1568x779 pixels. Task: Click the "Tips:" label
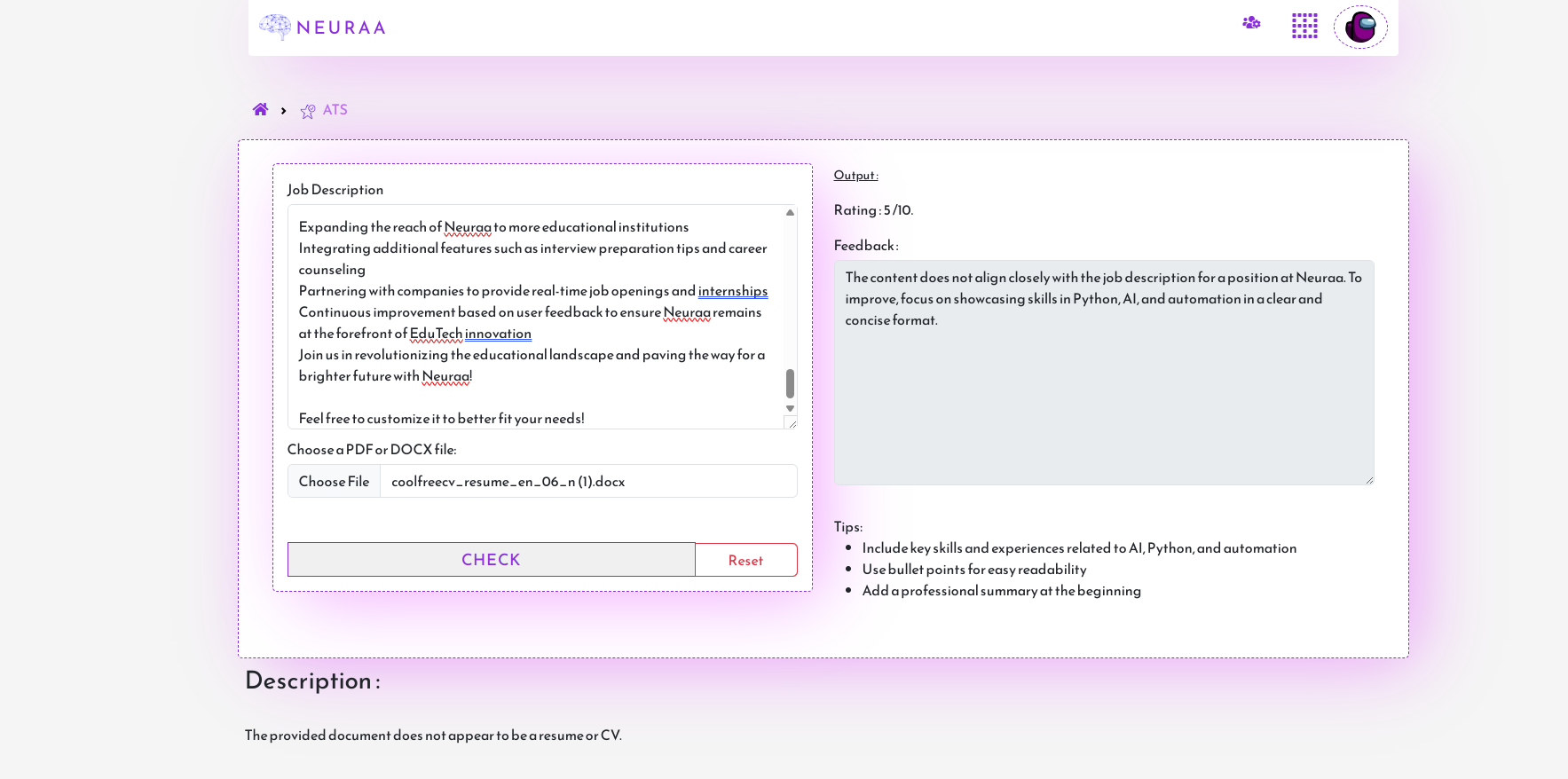coord(848,527)
